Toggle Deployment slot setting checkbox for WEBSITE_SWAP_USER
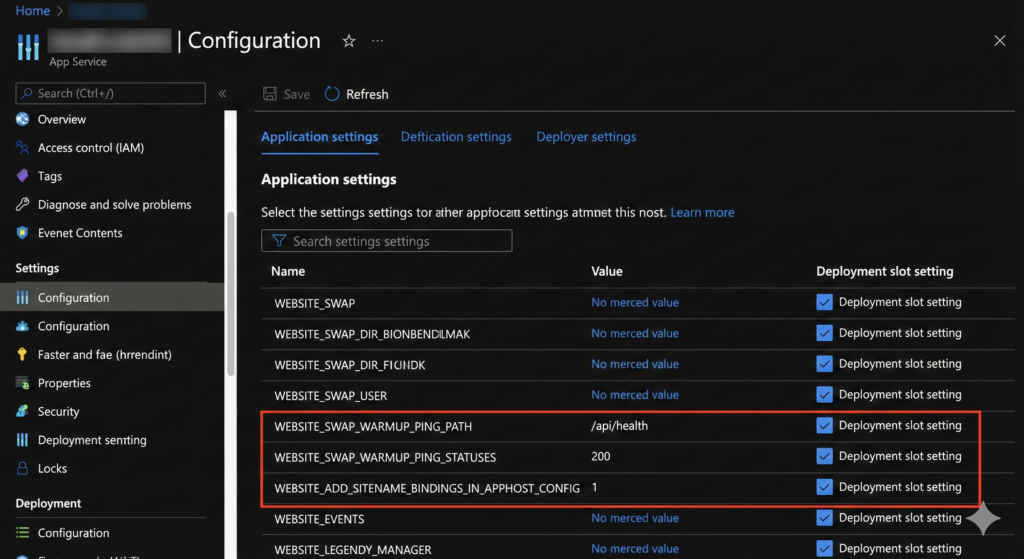Image resolution: width=1024 pixels, height=559 pixels. click(824, 394)
